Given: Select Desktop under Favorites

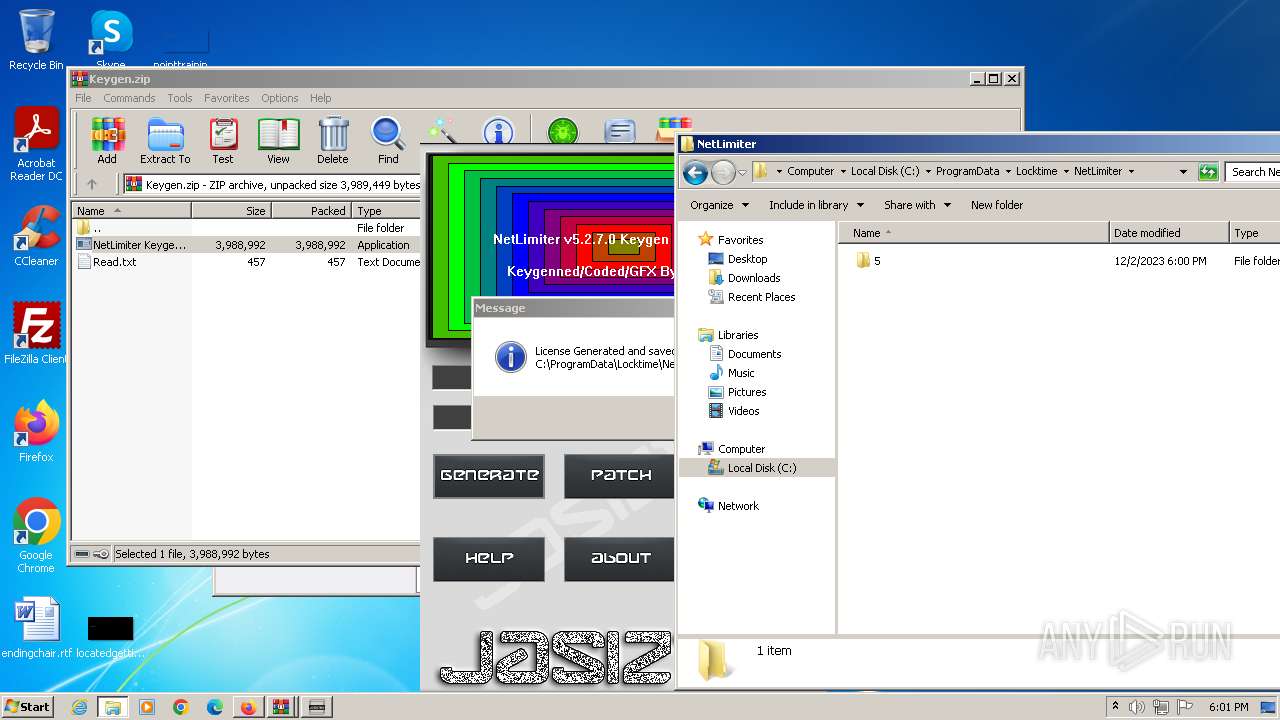Looking at the screenshot, I should (738, 259).
